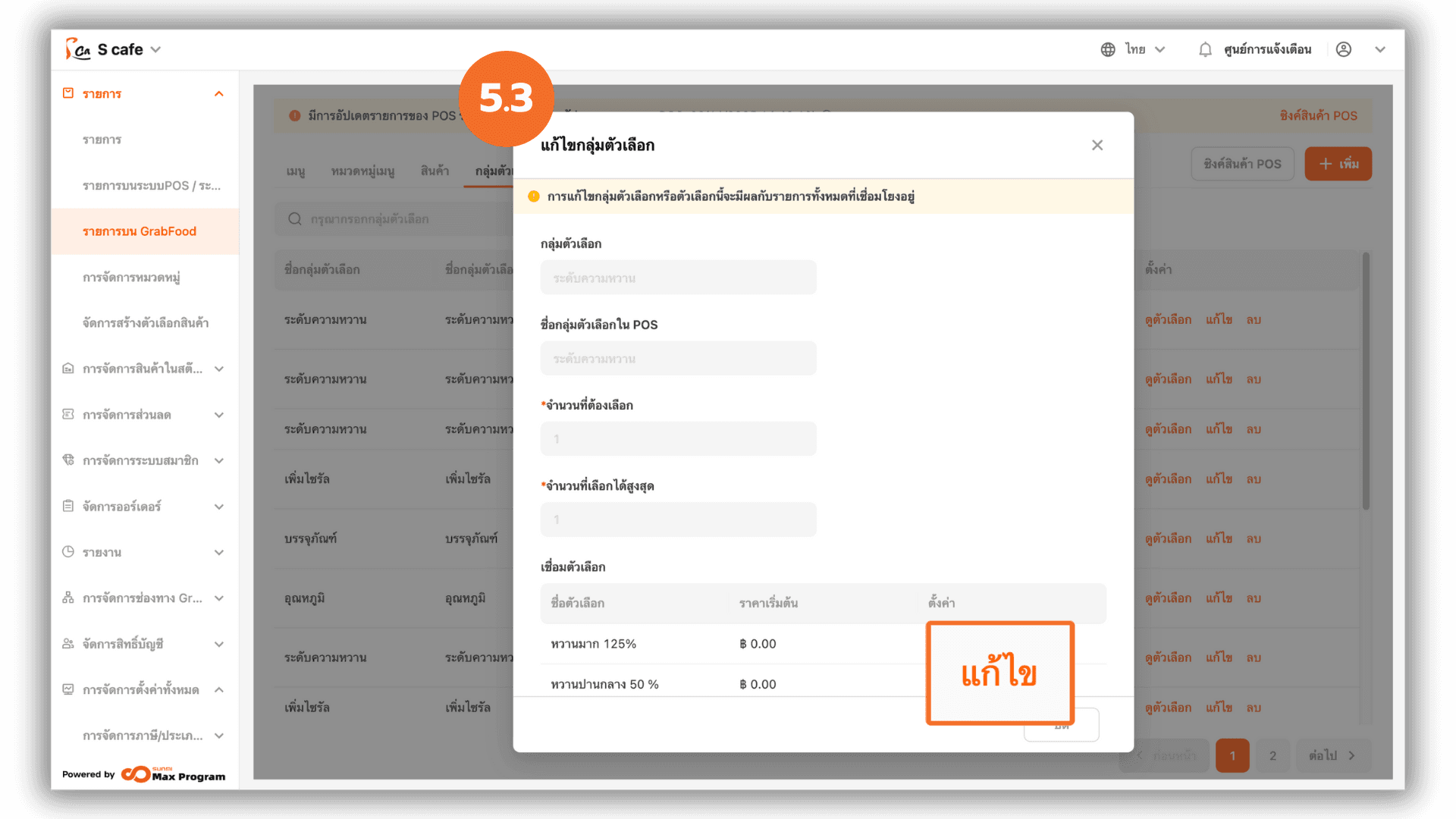The height and width of the screenshot is (819, 1456).
Task: Switch to the หมวดหมู่เมนู tab
Action: [362, 171]
